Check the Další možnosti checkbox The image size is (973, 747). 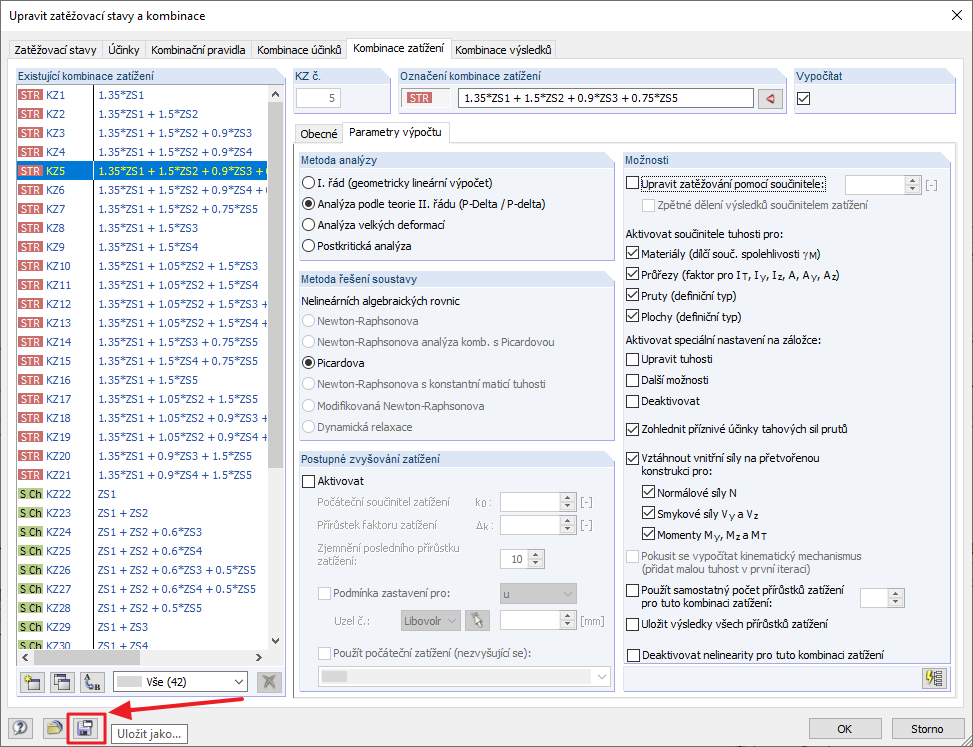(632, 380)
